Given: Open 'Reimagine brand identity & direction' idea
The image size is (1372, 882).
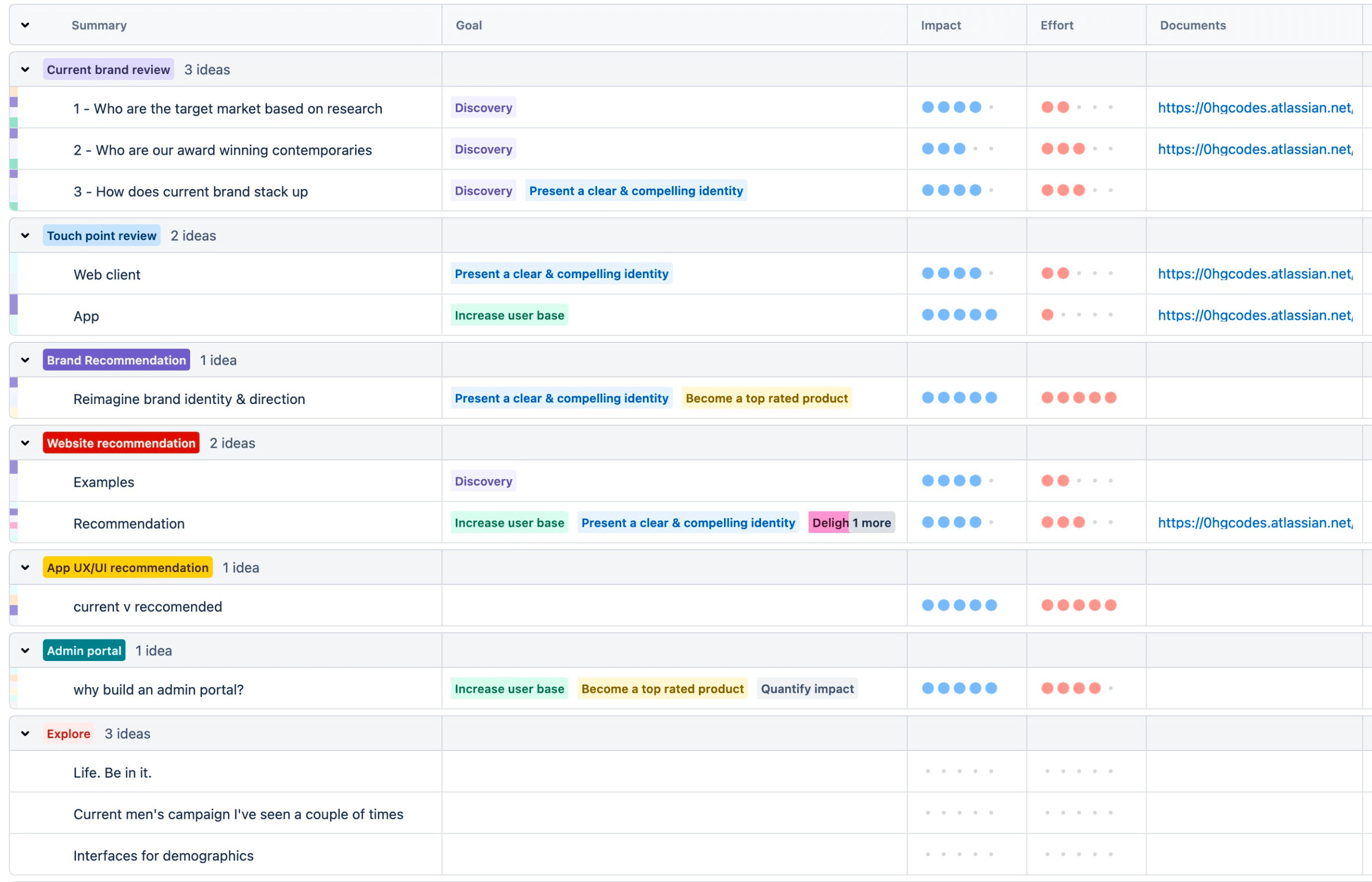Looking at the screenshot, I should click(x=189, y=399).
